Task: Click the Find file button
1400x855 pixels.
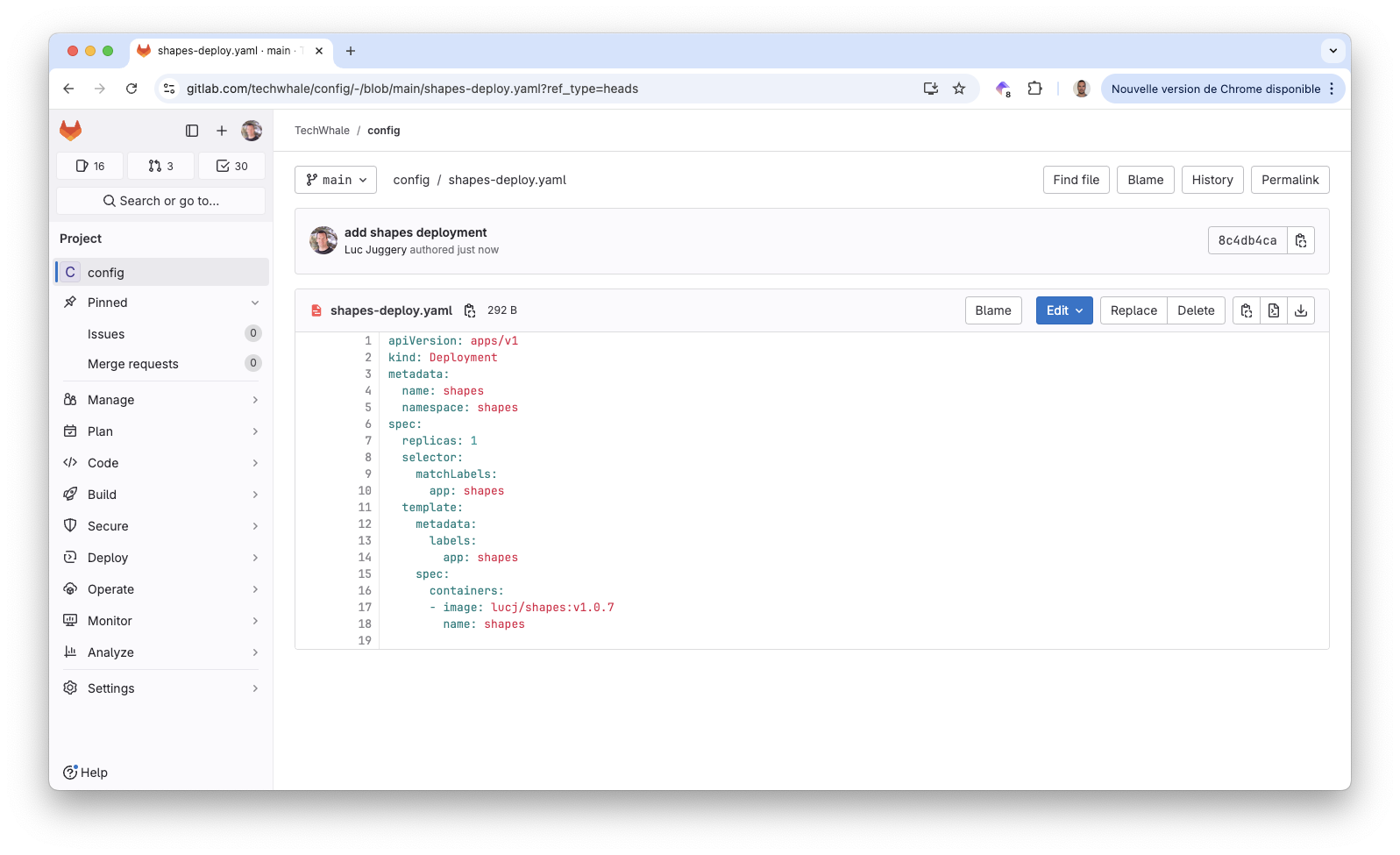Action: [x=1076, y=180]
